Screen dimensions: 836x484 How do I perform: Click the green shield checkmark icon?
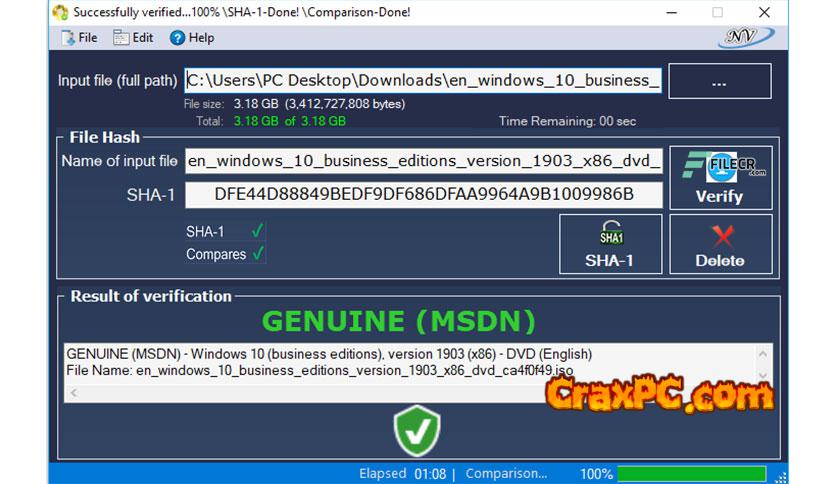pos(417,431)
